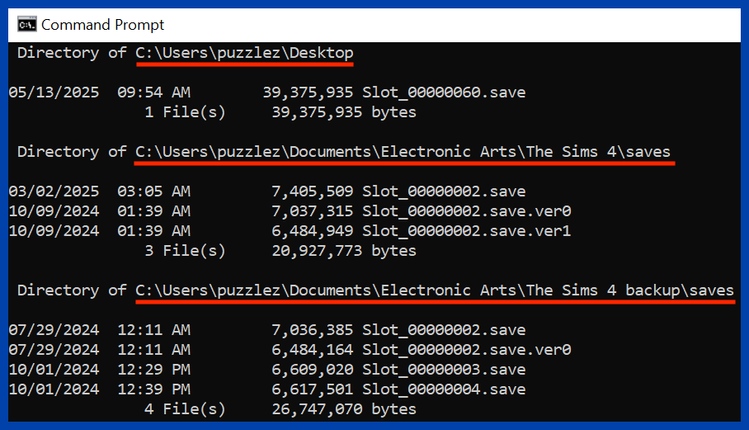
Task: Click the Command Prompt title bar icon
Action: pos(28,24)
